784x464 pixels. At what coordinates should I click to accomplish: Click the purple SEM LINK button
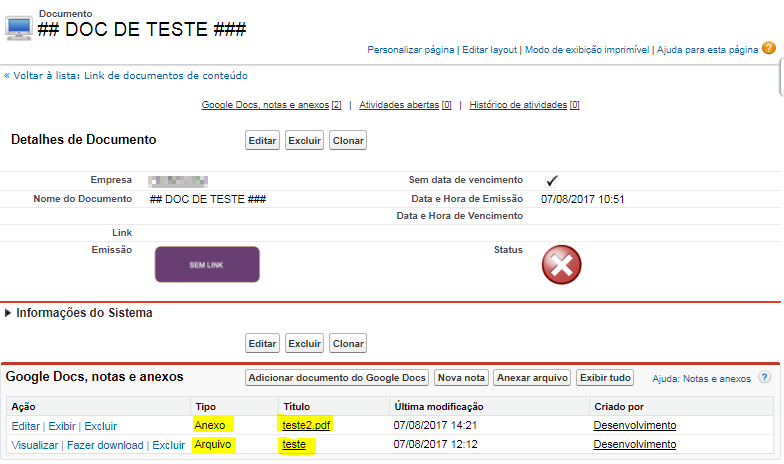pyautogui.click(x=207, y=264)
